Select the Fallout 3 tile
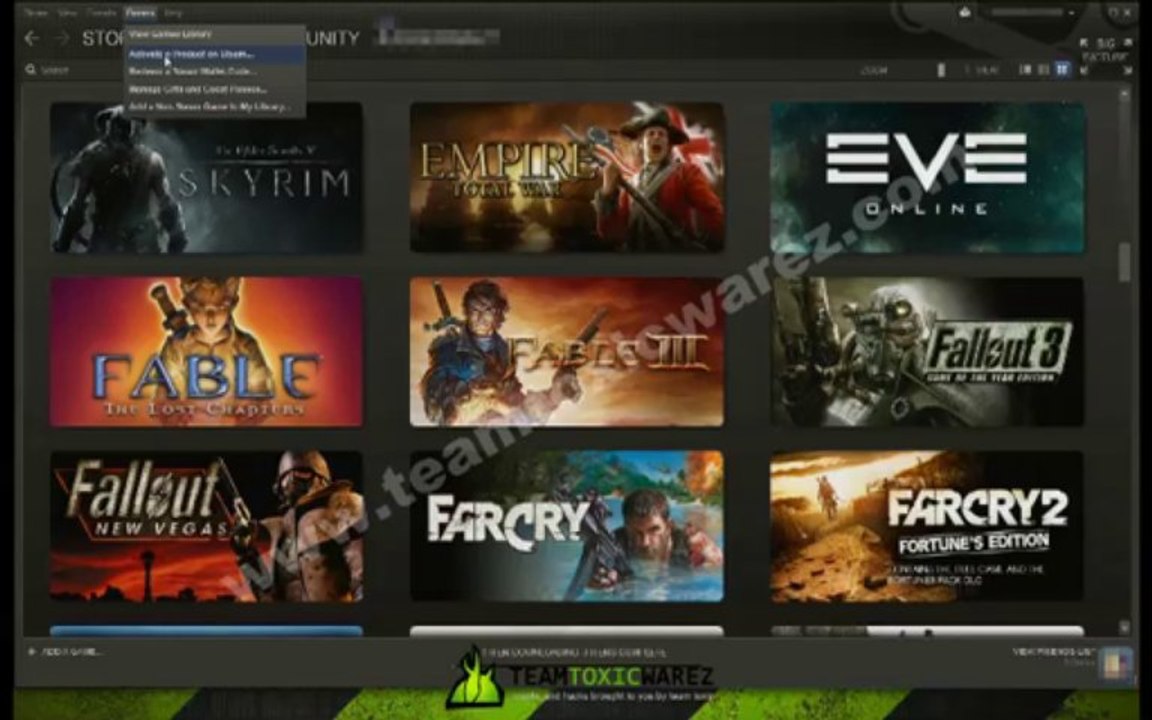 927,351
